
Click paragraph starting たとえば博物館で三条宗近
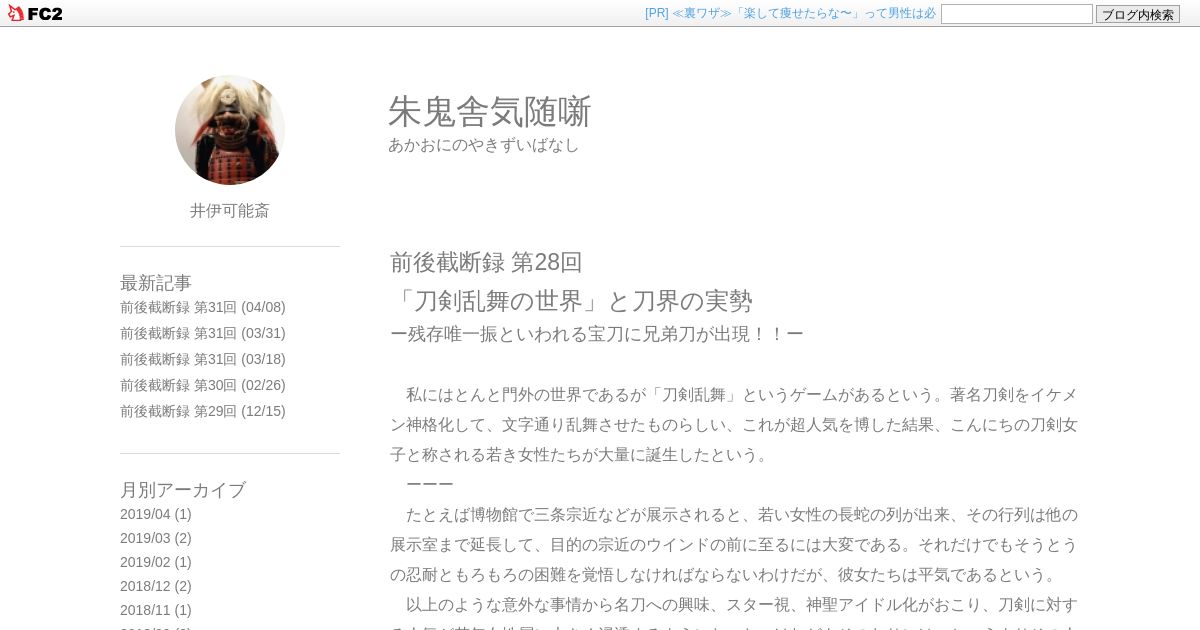point(734,545)
